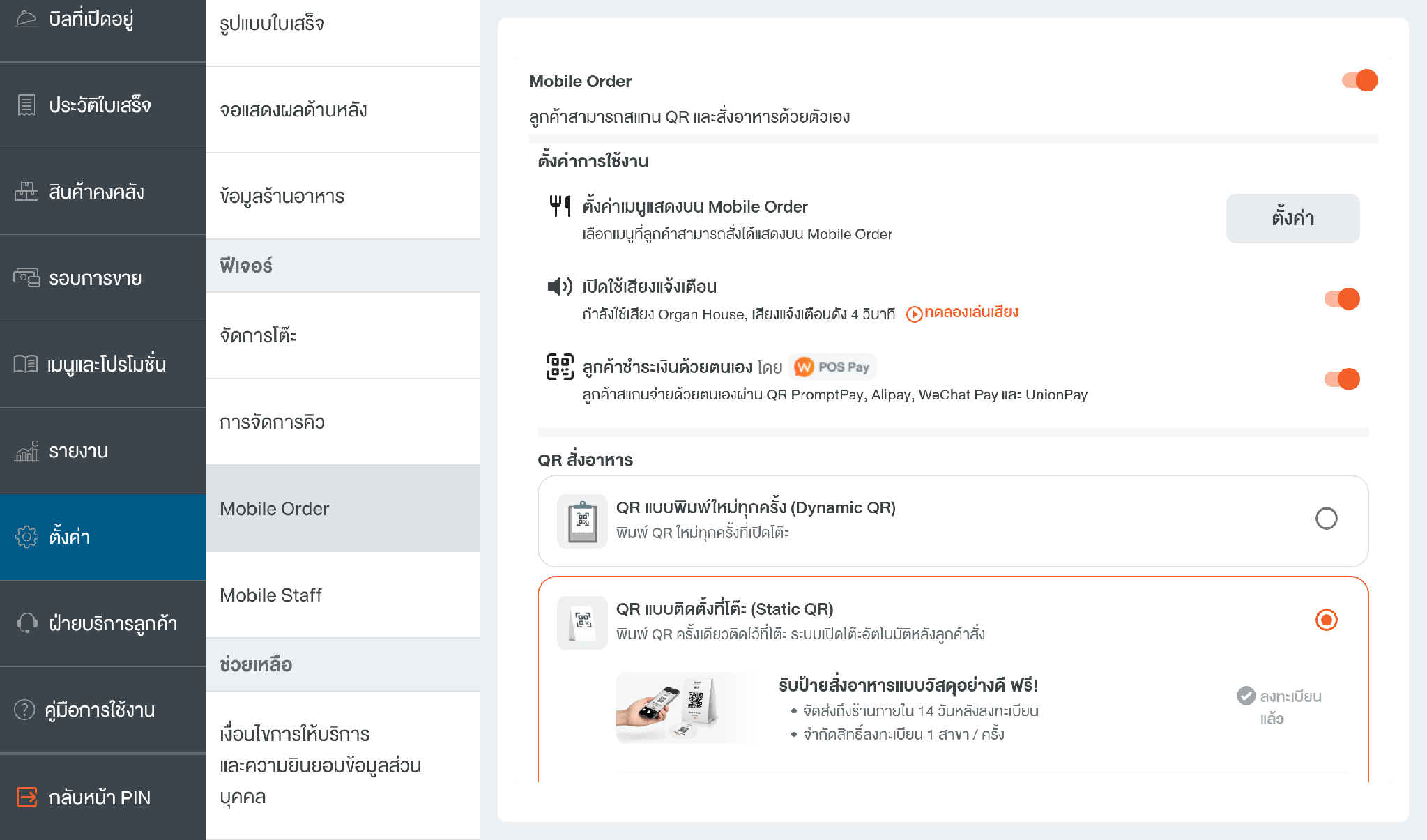The image size is (1427, 840).
Task: Select the Dynamic QR radio button
Action: (1326, 519)
